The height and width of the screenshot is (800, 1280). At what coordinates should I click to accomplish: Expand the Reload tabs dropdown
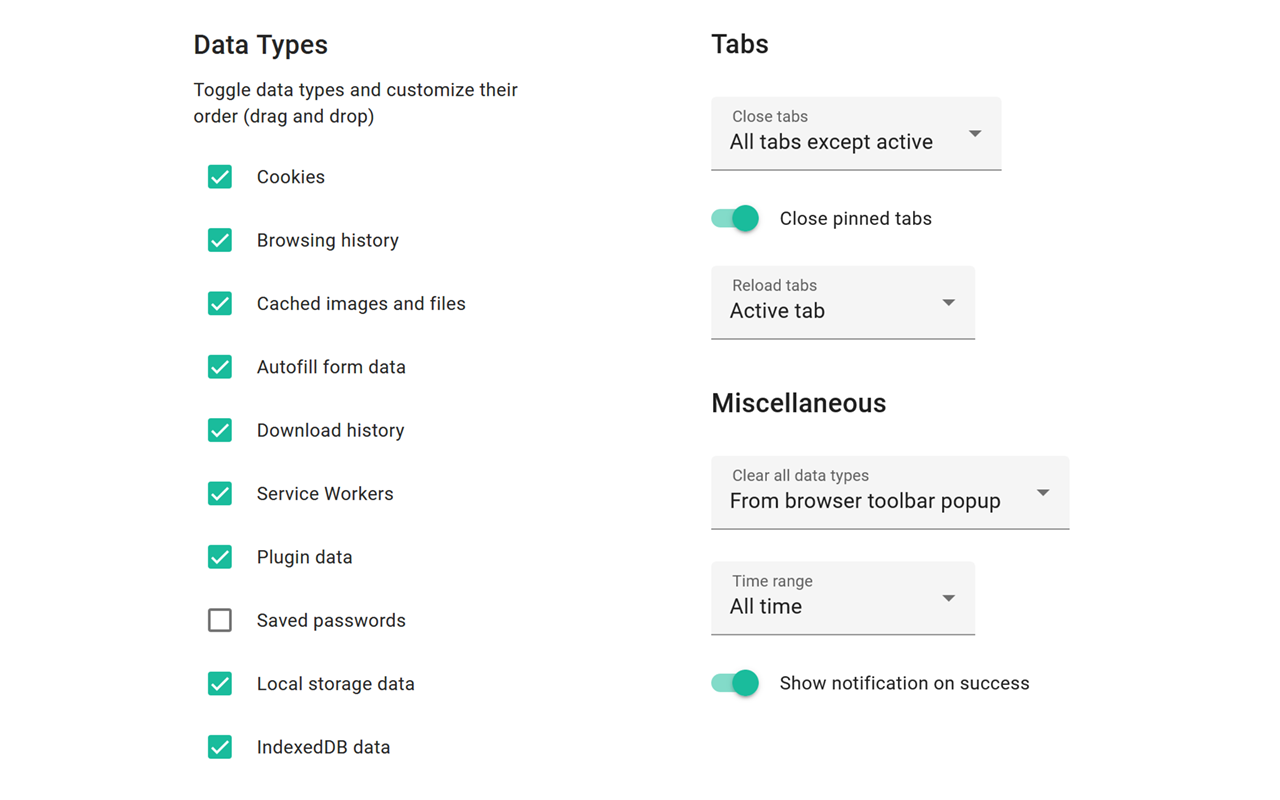coord(842,303)
